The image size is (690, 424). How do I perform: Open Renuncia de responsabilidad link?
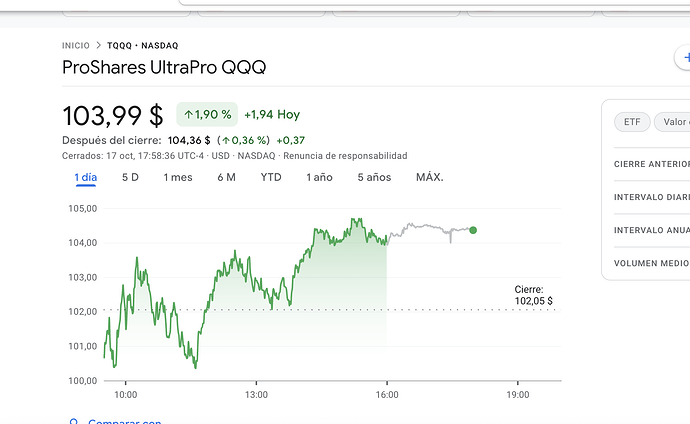click(x=345, y=156)
